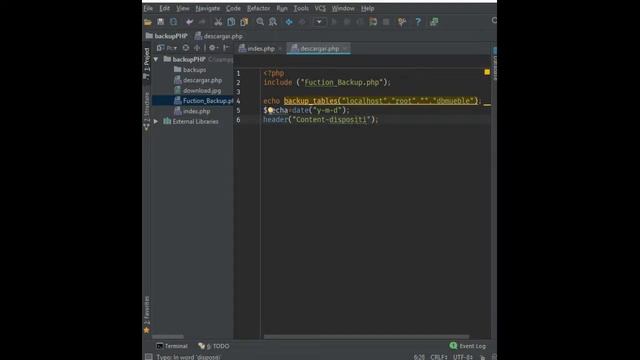Open the VCS menu

point(320,8)
